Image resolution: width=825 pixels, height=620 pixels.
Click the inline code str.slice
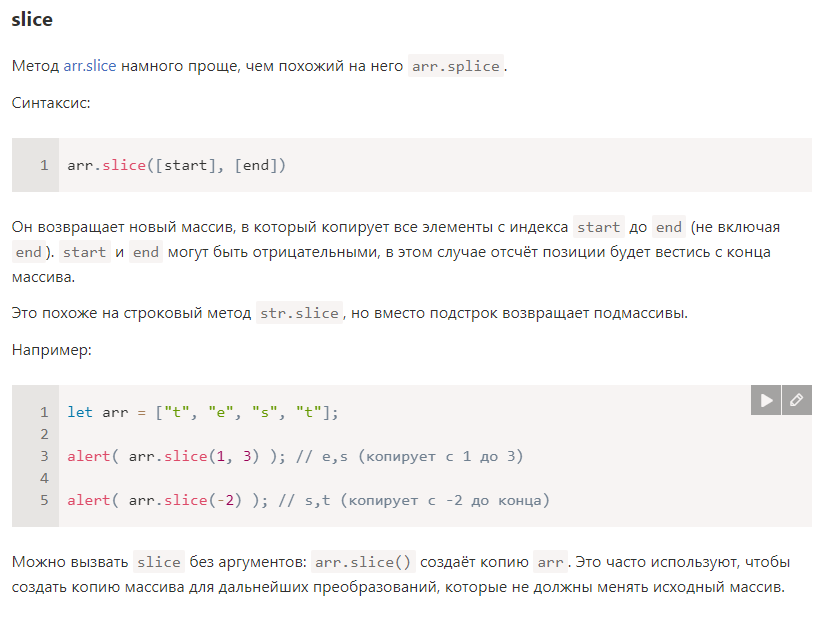click(299, 313)
